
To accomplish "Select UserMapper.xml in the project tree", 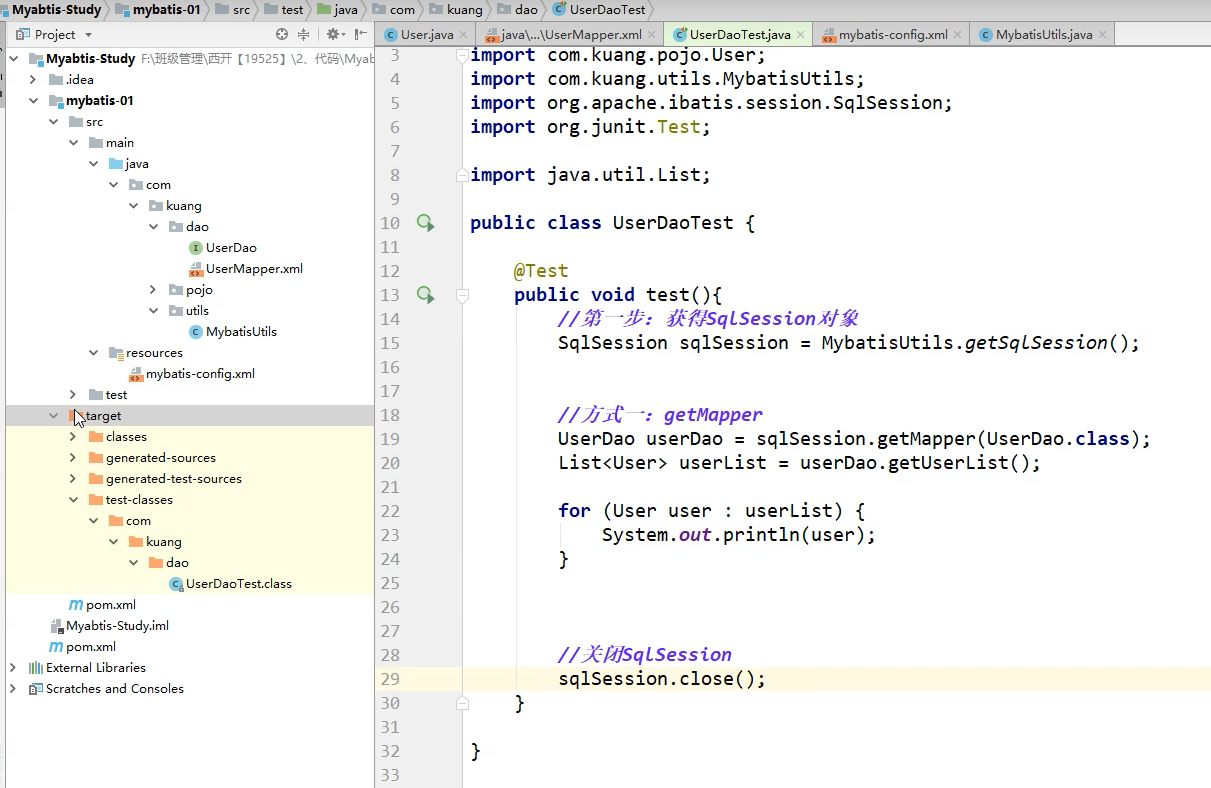I will coord(254,269).
